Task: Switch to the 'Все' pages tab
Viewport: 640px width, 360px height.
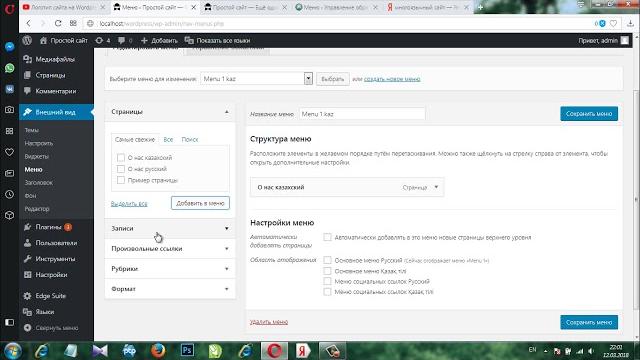Action: (x=168, y=140)
